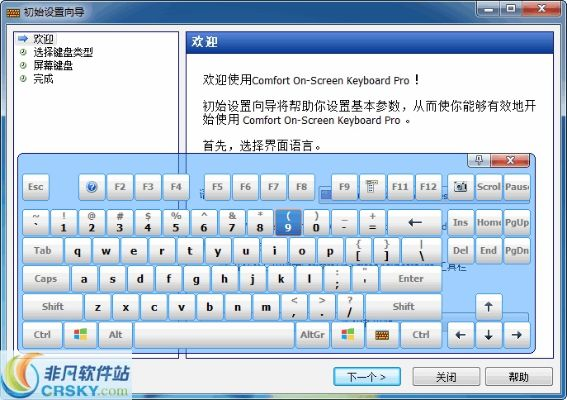Click the Del key
Screen dimensions: 567x400
[x=460, y=251]
